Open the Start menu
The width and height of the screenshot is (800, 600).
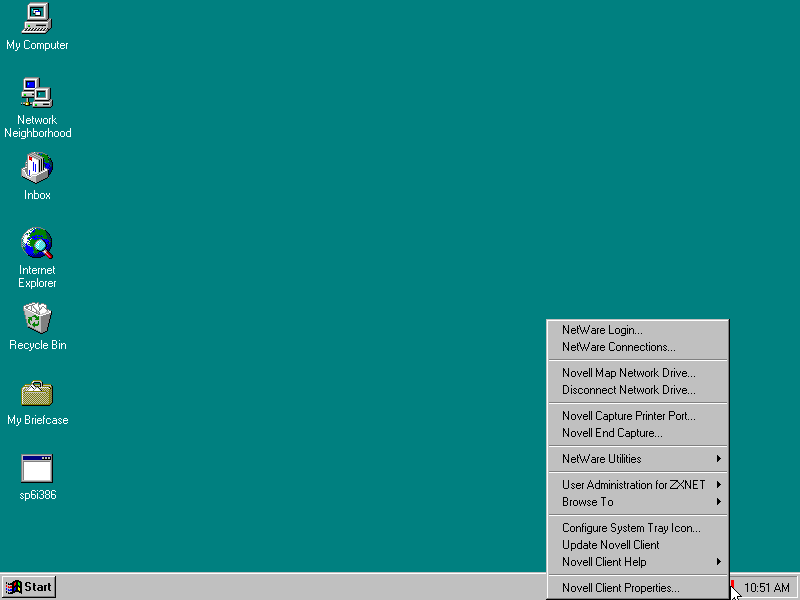(29, 587)
